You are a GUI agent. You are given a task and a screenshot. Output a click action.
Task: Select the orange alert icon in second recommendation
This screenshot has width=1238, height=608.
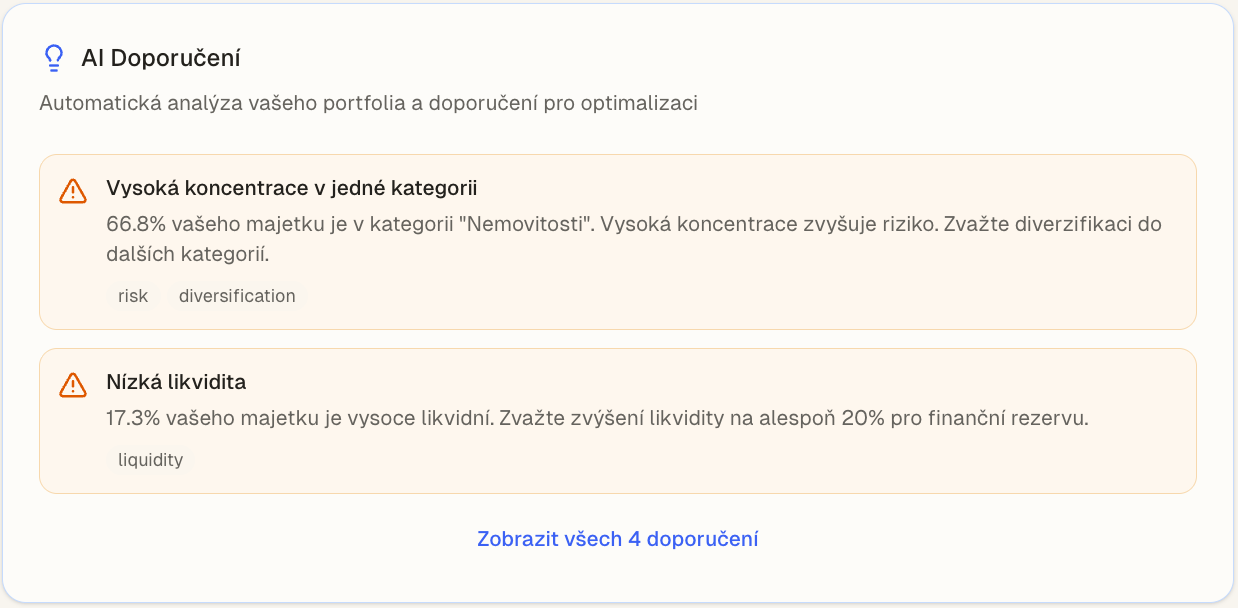[x=74, y=384]
